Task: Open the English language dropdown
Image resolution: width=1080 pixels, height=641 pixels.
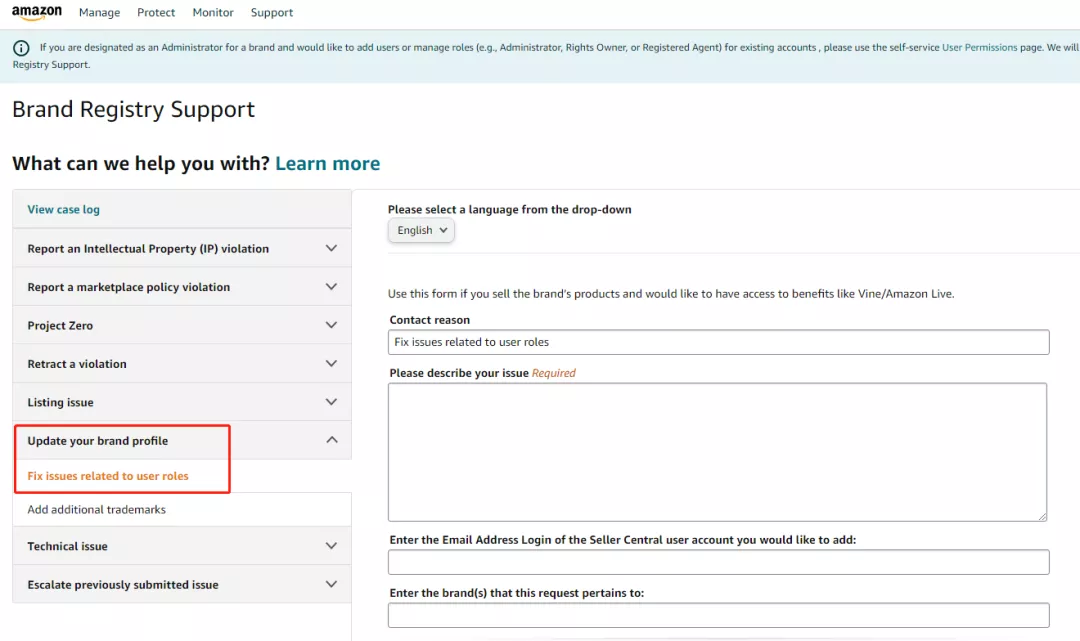Action: pos(421,231)
